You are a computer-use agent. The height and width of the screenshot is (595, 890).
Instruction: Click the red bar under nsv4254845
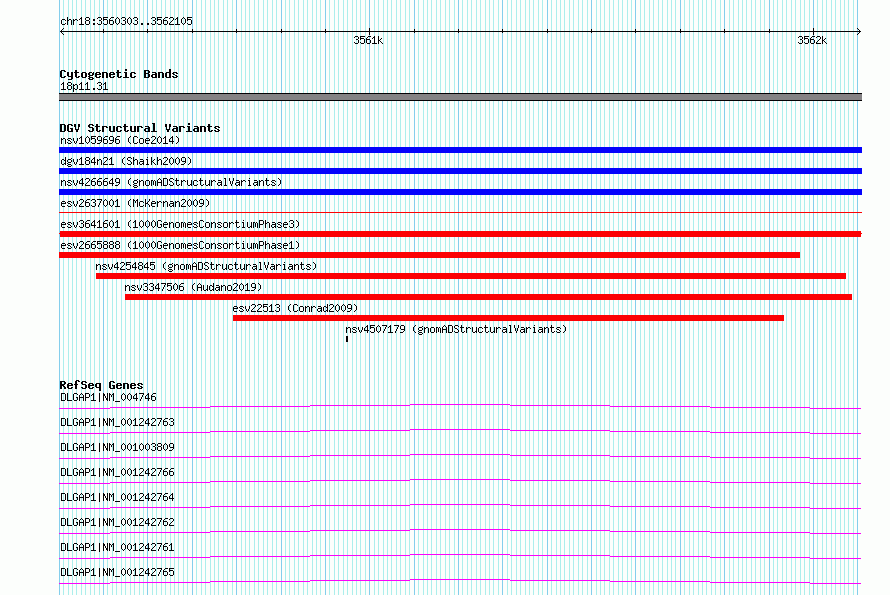tap(471, 276)
